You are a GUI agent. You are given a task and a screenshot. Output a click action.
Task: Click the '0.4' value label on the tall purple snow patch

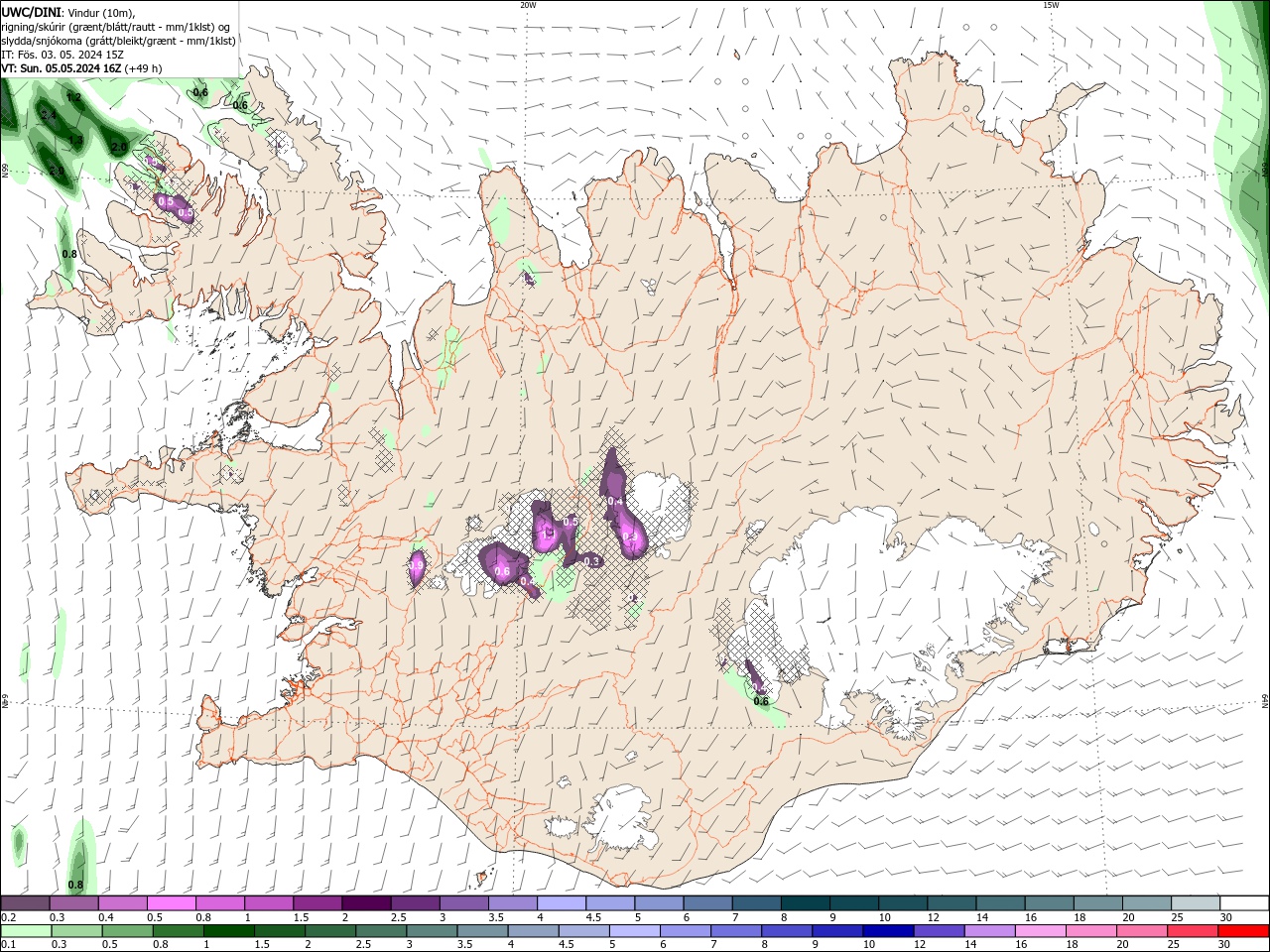[615, 502]
